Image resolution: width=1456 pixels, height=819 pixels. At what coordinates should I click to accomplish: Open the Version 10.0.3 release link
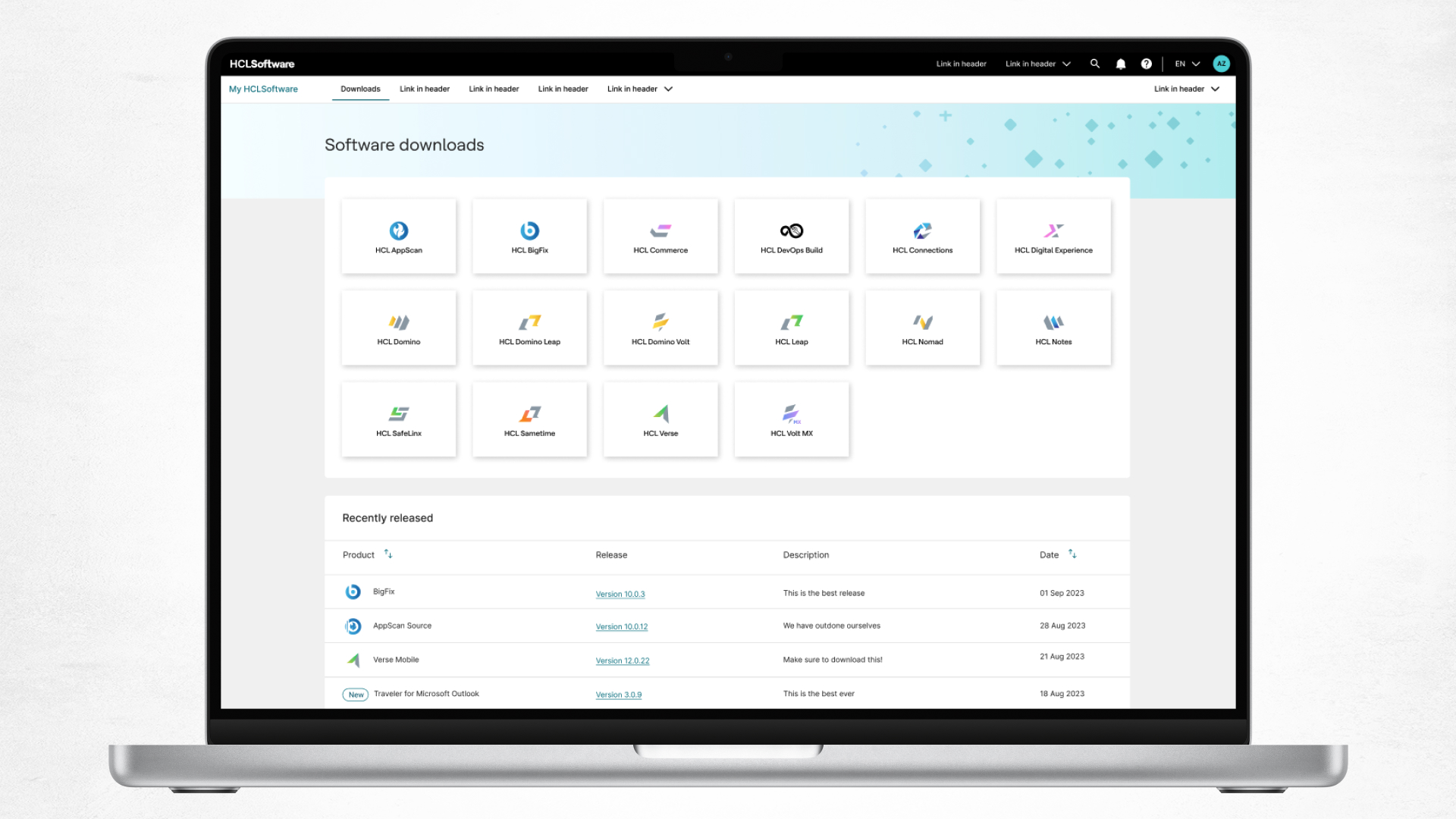620,595
